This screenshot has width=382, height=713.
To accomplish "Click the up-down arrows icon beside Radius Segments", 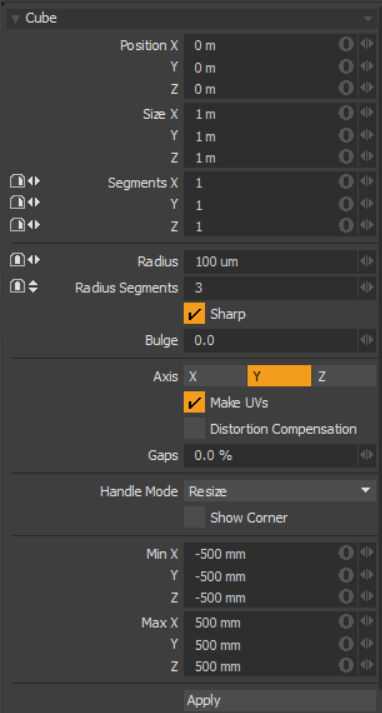I will pos(33,286).
